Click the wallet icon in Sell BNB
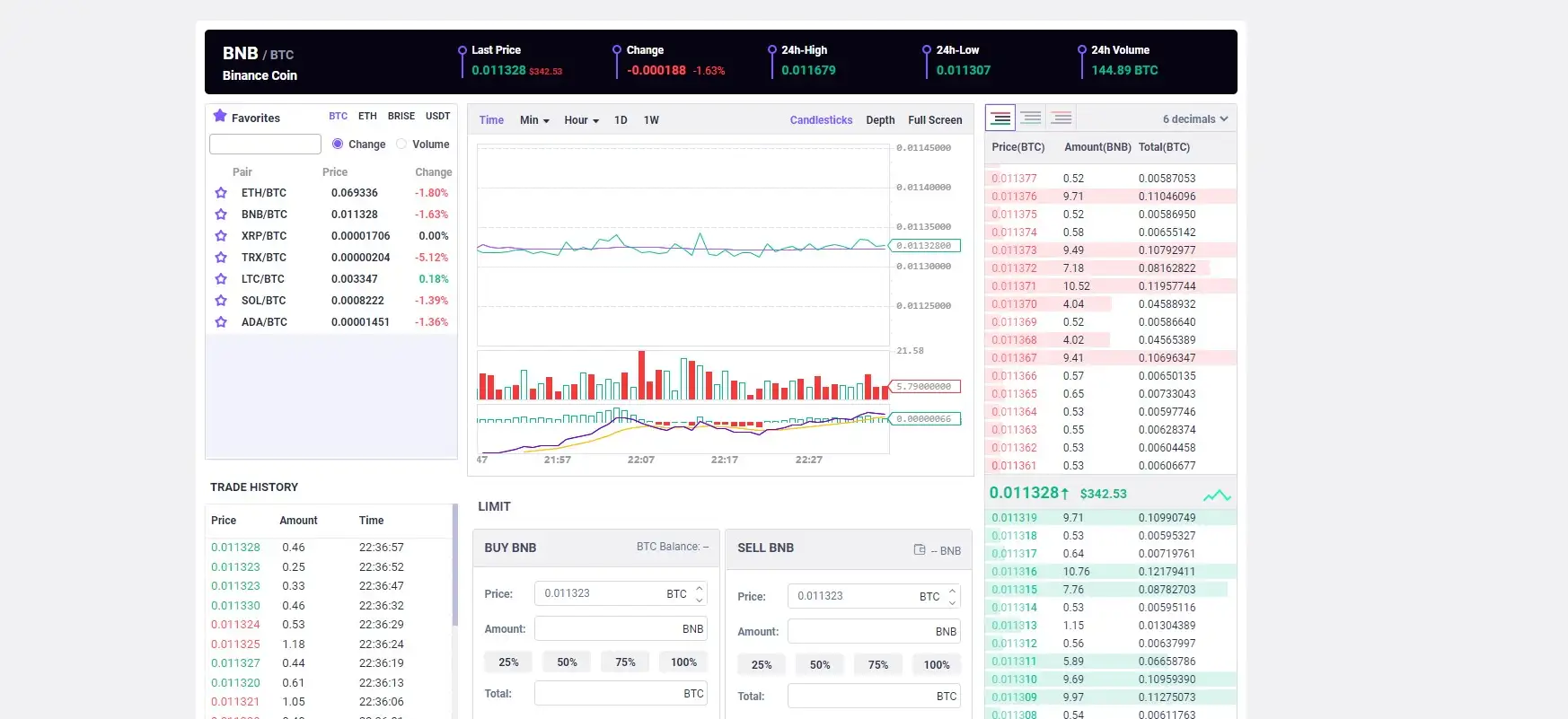The image size is (1568, 719). pyautogui.click(x=920, y=550)
